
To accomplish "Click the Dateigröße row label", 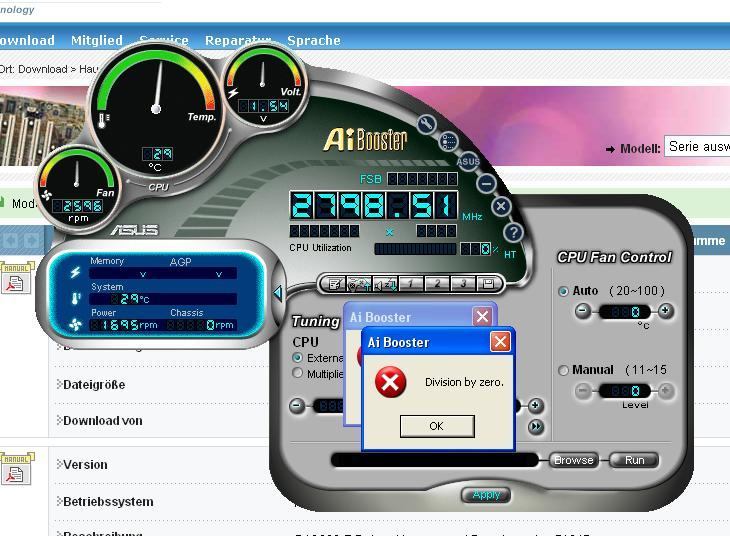I will (94, 385).
